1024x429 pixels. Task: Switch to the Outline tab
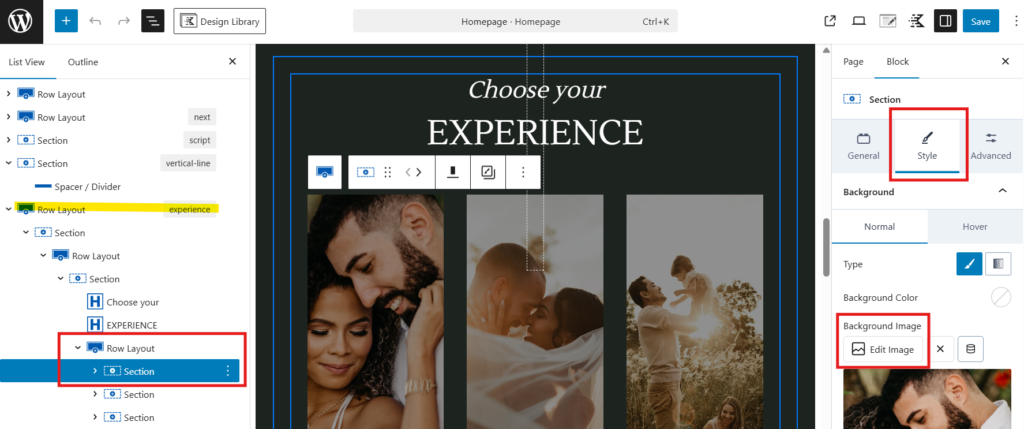pyautogui.click(x=83, y=62)
